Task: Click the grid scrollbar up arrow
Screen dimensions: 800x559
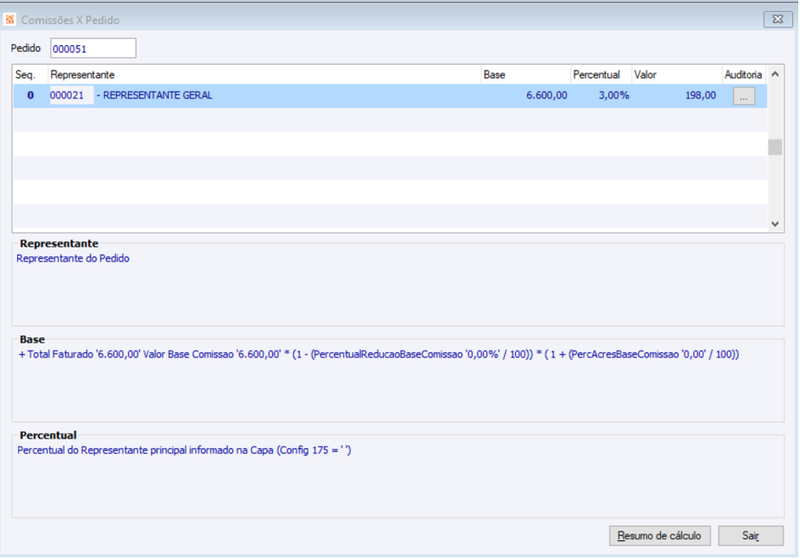Action: 775,74
